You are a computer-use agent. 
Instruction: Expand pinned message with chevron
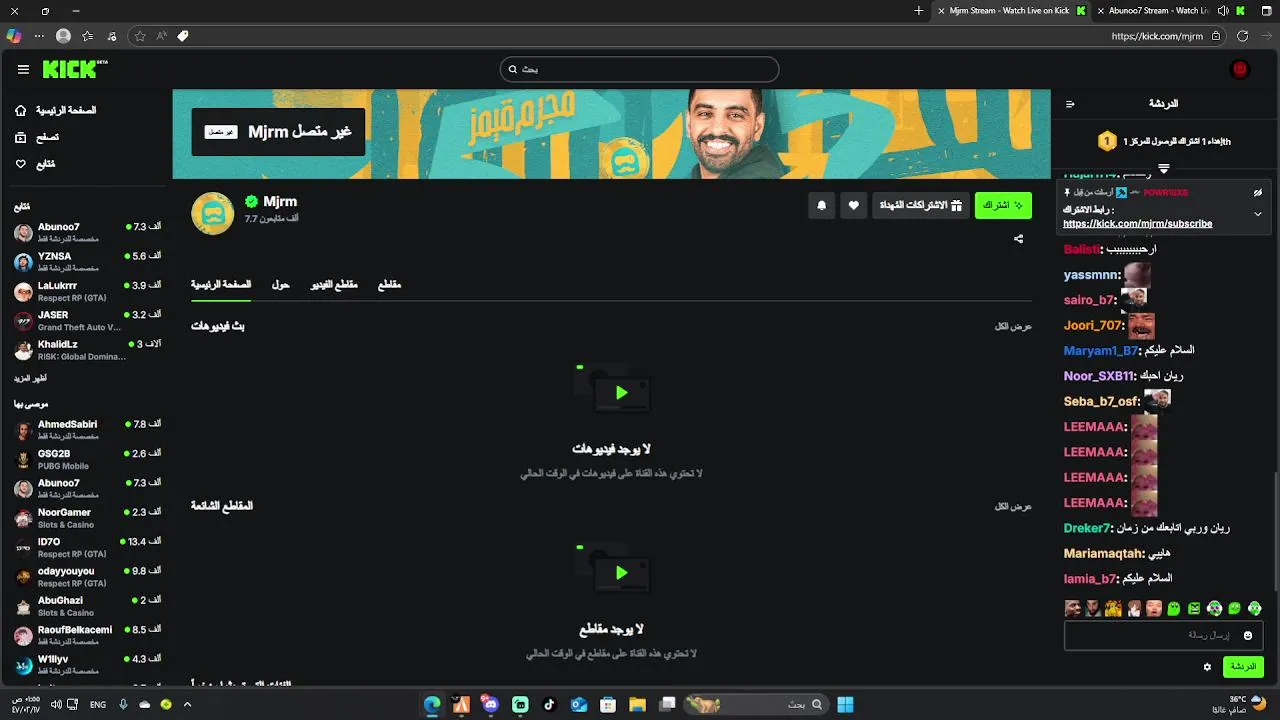point(1258,214)
